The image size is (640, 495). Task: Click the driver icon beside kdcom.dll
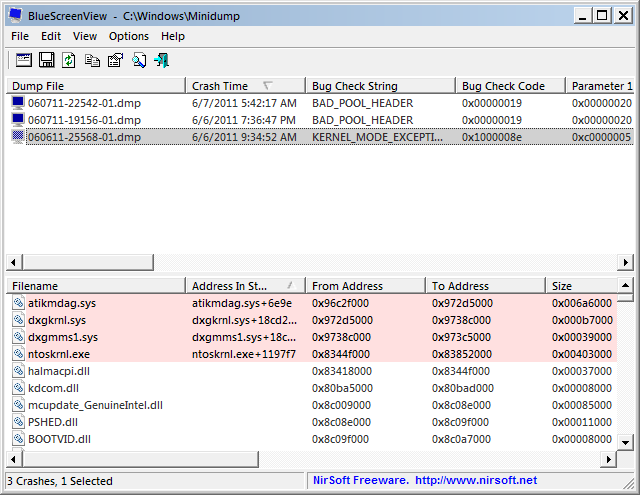coord(18,388)
